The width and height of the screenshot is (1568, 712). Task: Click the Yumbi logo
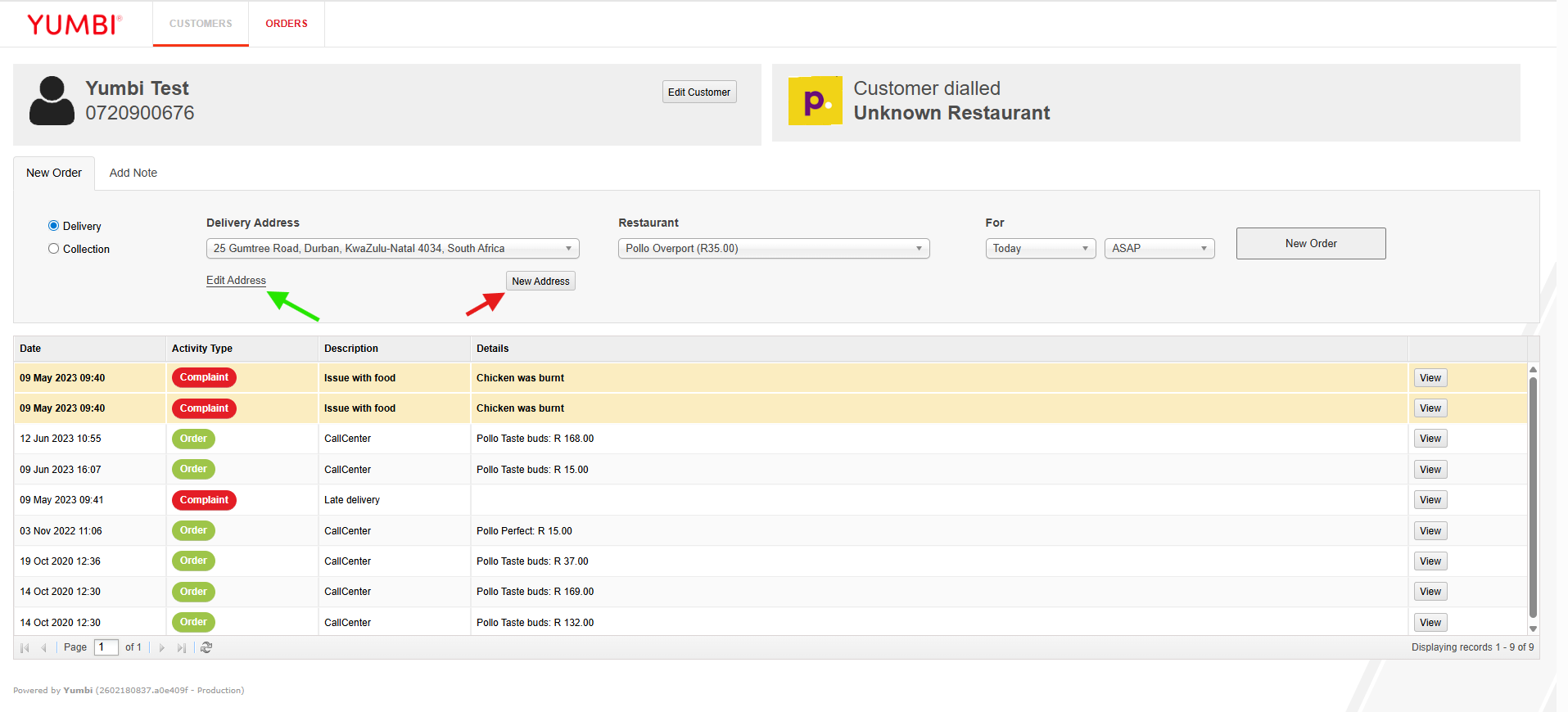[74, 25]
